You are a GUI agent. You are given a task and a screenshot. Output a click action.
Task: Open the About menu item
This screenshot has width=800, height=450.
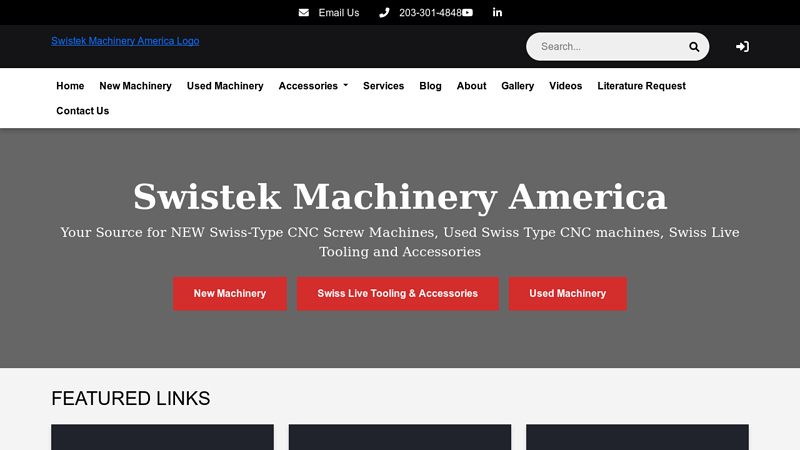tap(471, 86)
